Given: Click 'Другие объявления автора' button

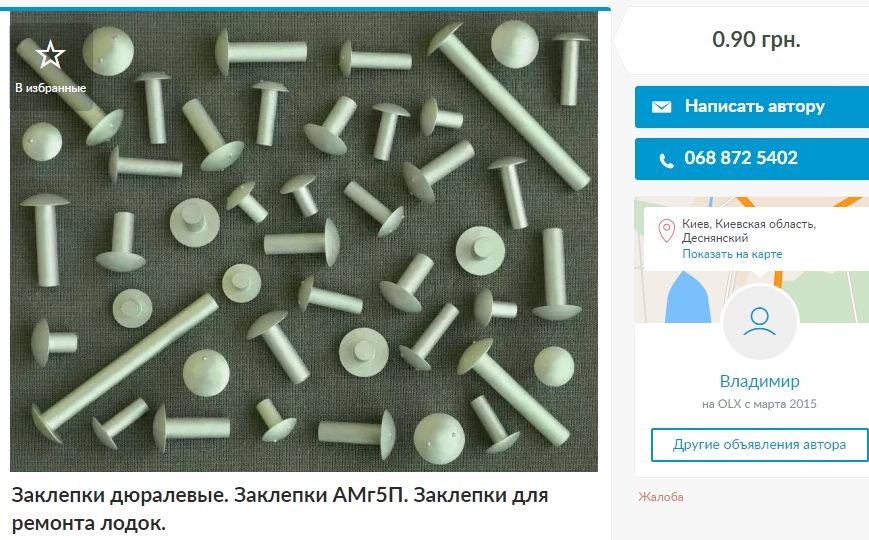Looking at the screenshot, I should pos(759,445).
